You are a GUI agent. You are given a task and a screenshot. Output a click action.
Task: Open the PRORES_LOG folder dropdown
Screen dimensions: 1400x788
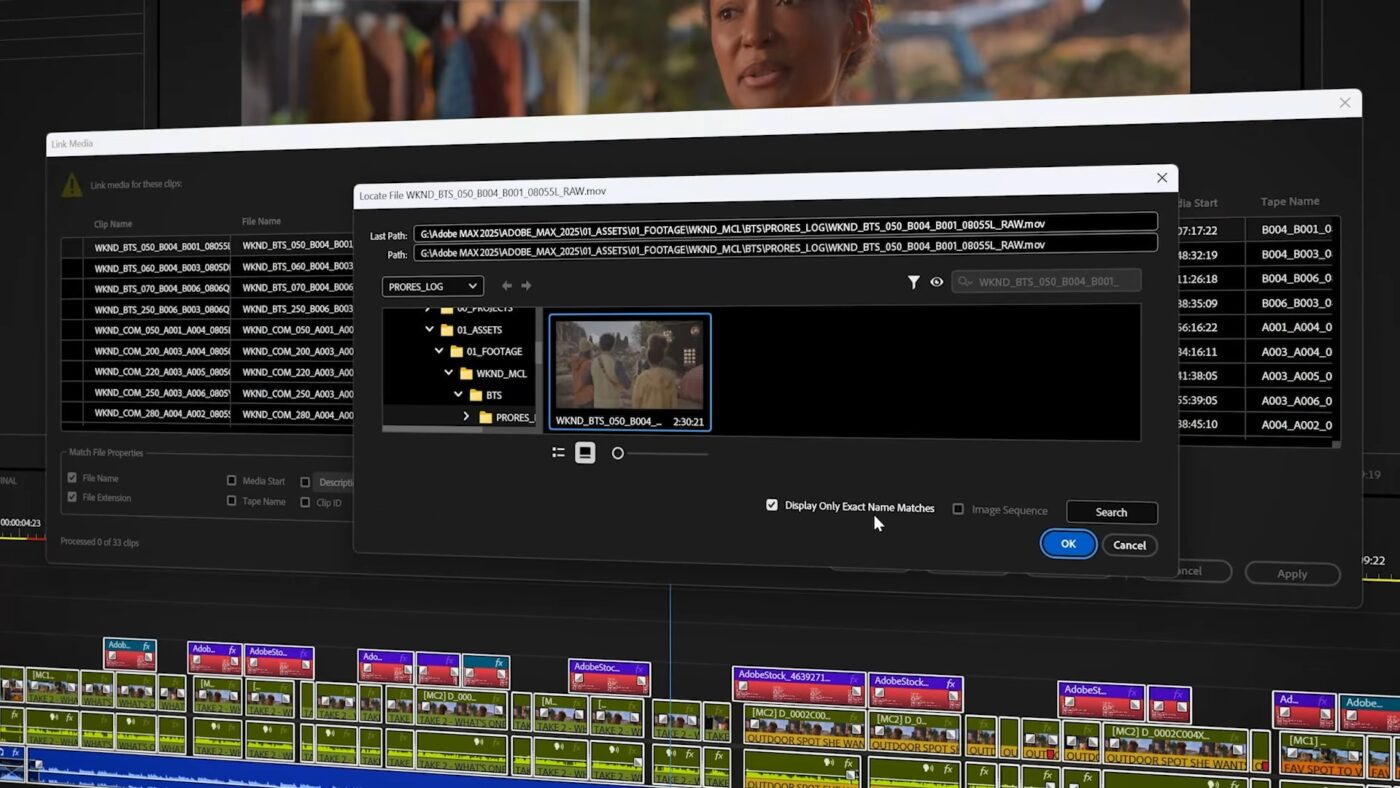(433, 286)
